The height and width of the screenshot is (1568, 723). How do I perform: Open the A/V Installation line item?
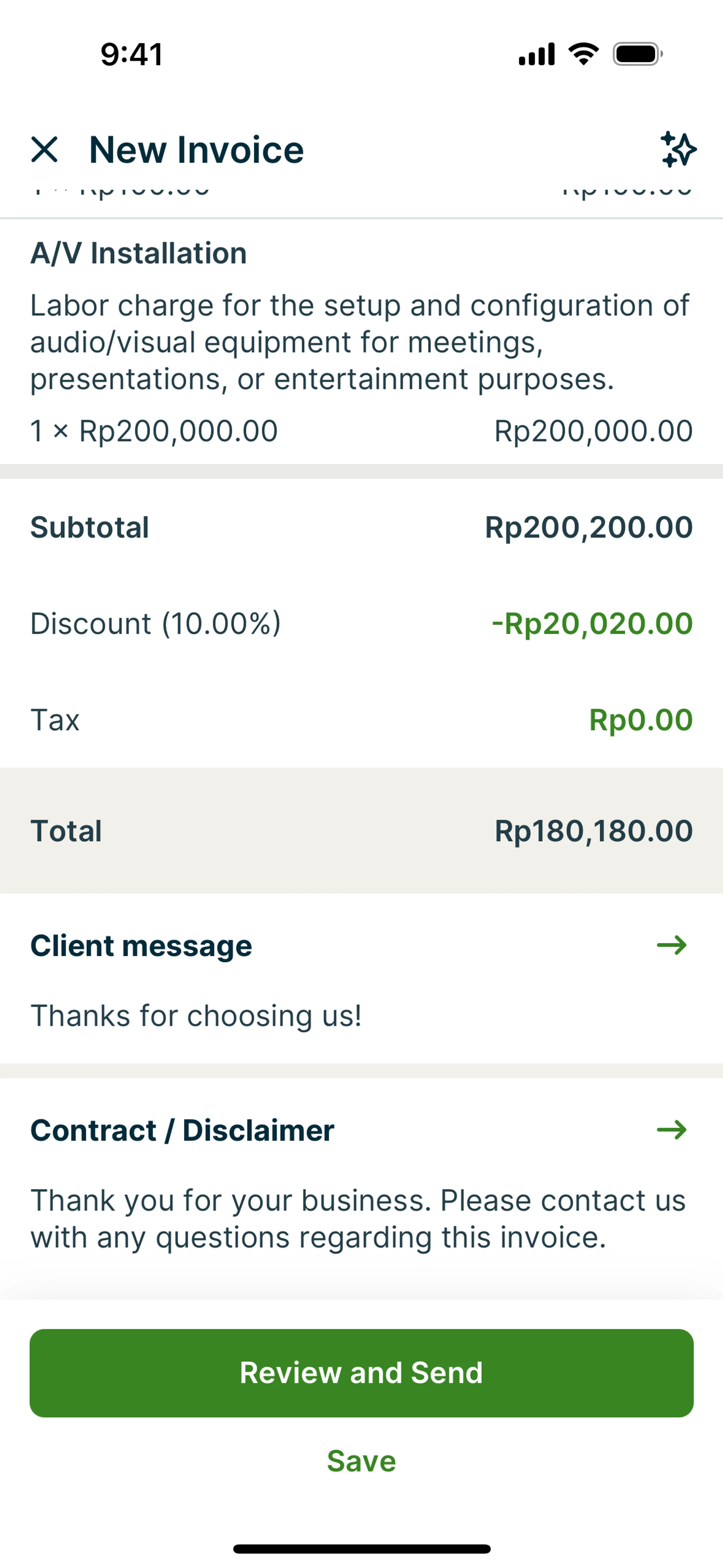[139, 253]
